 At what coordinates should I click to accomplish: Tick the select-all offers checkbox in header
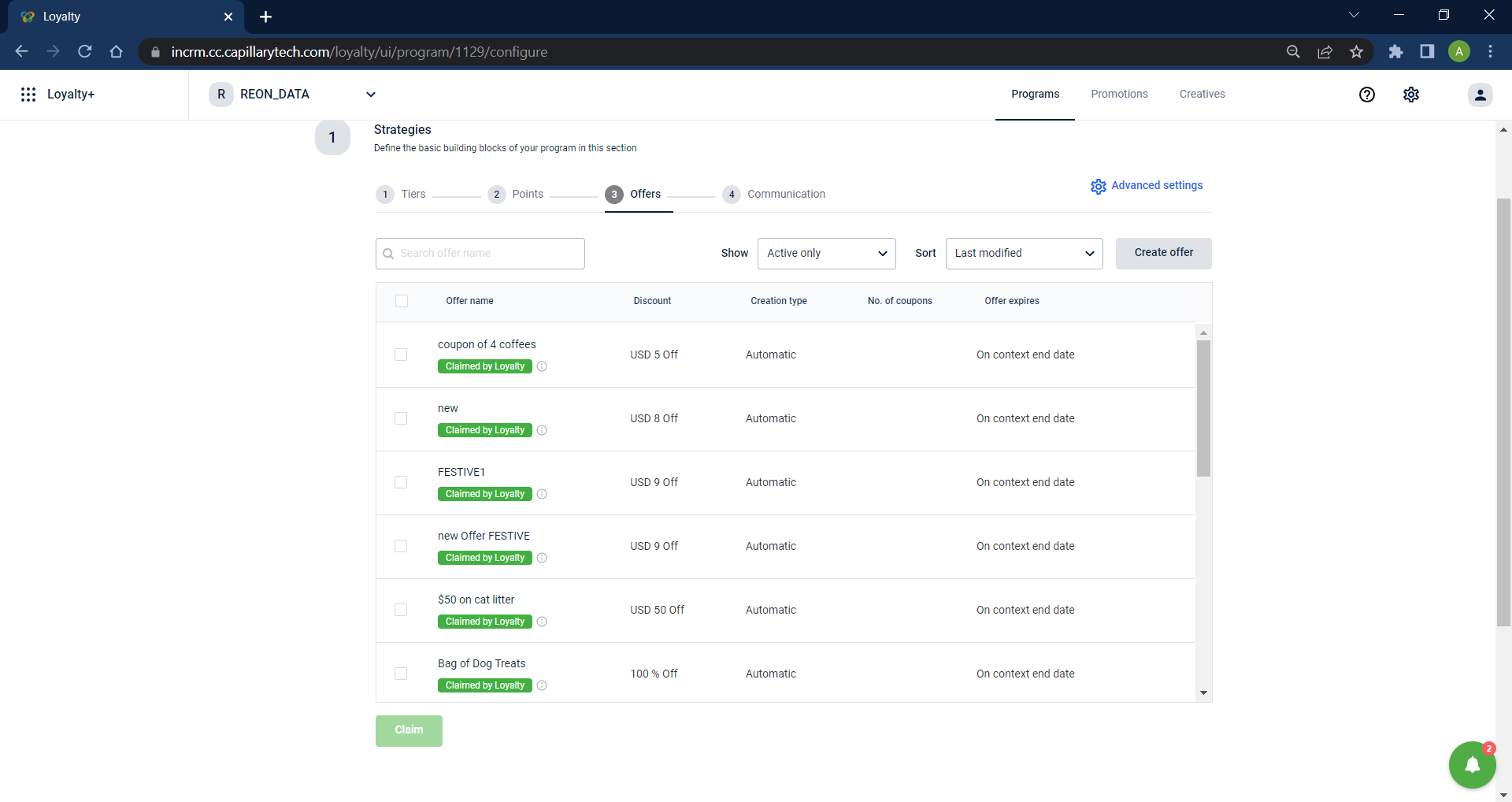(x=402, y=301)
